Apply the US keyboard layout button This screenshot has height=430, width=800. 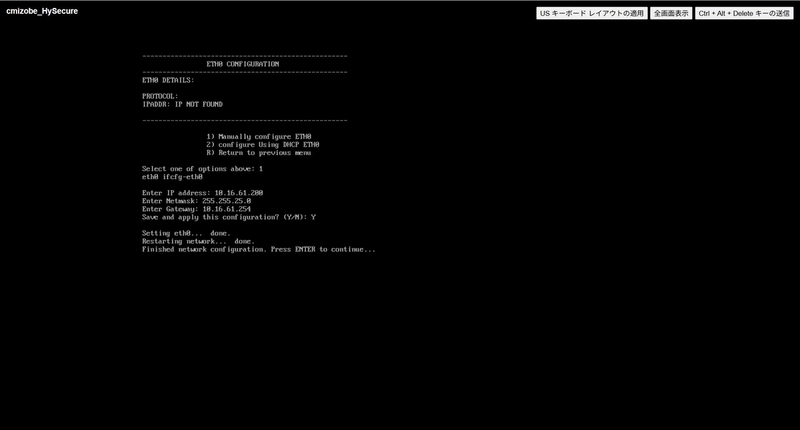(x=592, y=13)
